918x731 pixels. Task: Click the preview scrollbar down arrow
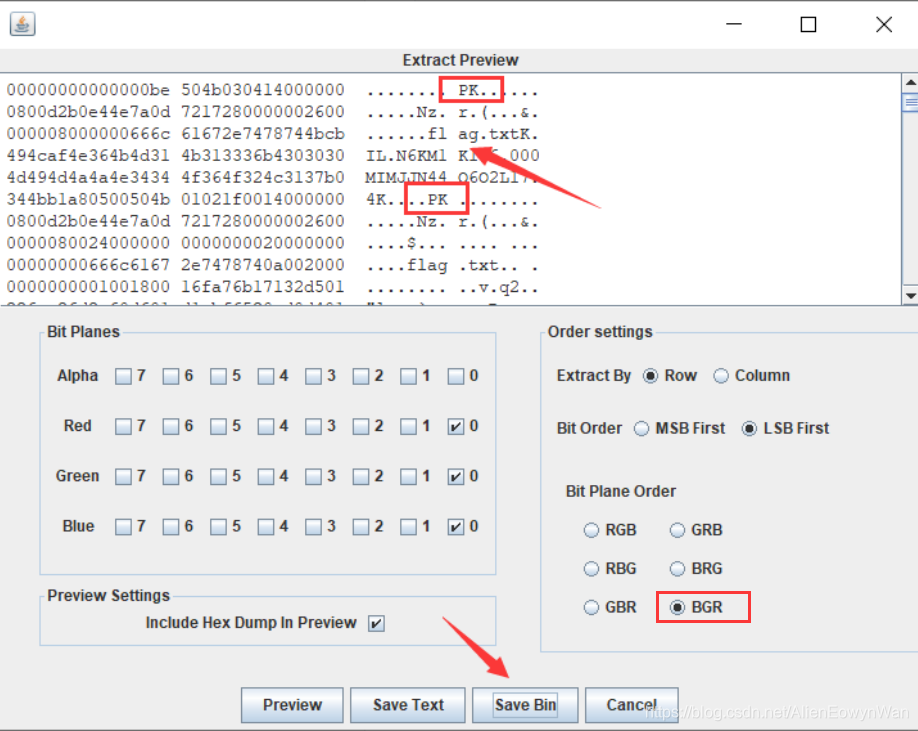pos(910,296)
